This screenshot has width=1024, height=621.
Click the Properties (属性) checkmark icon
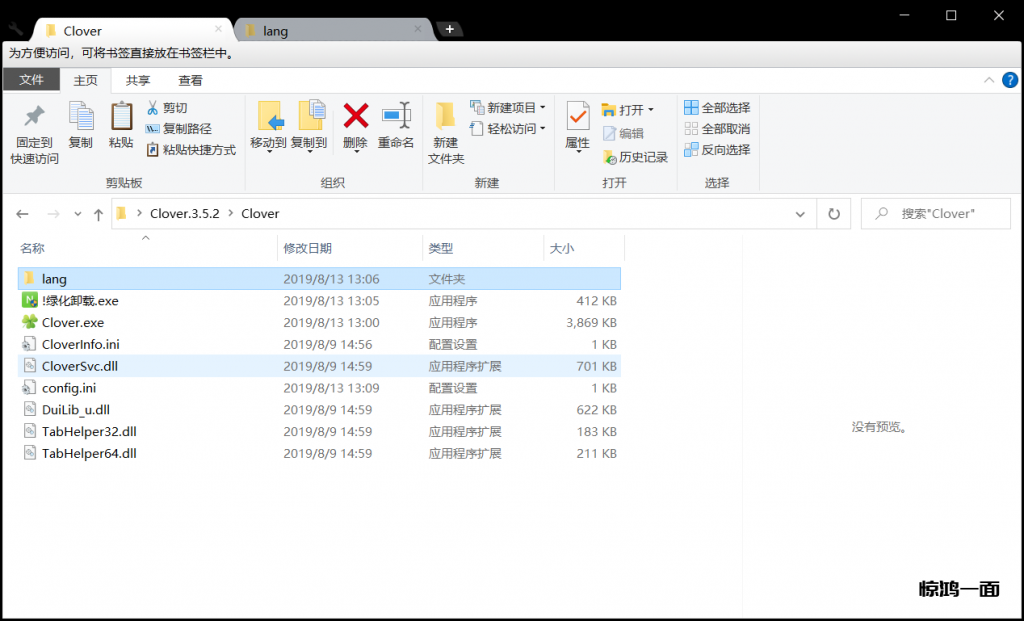[577, 117]
